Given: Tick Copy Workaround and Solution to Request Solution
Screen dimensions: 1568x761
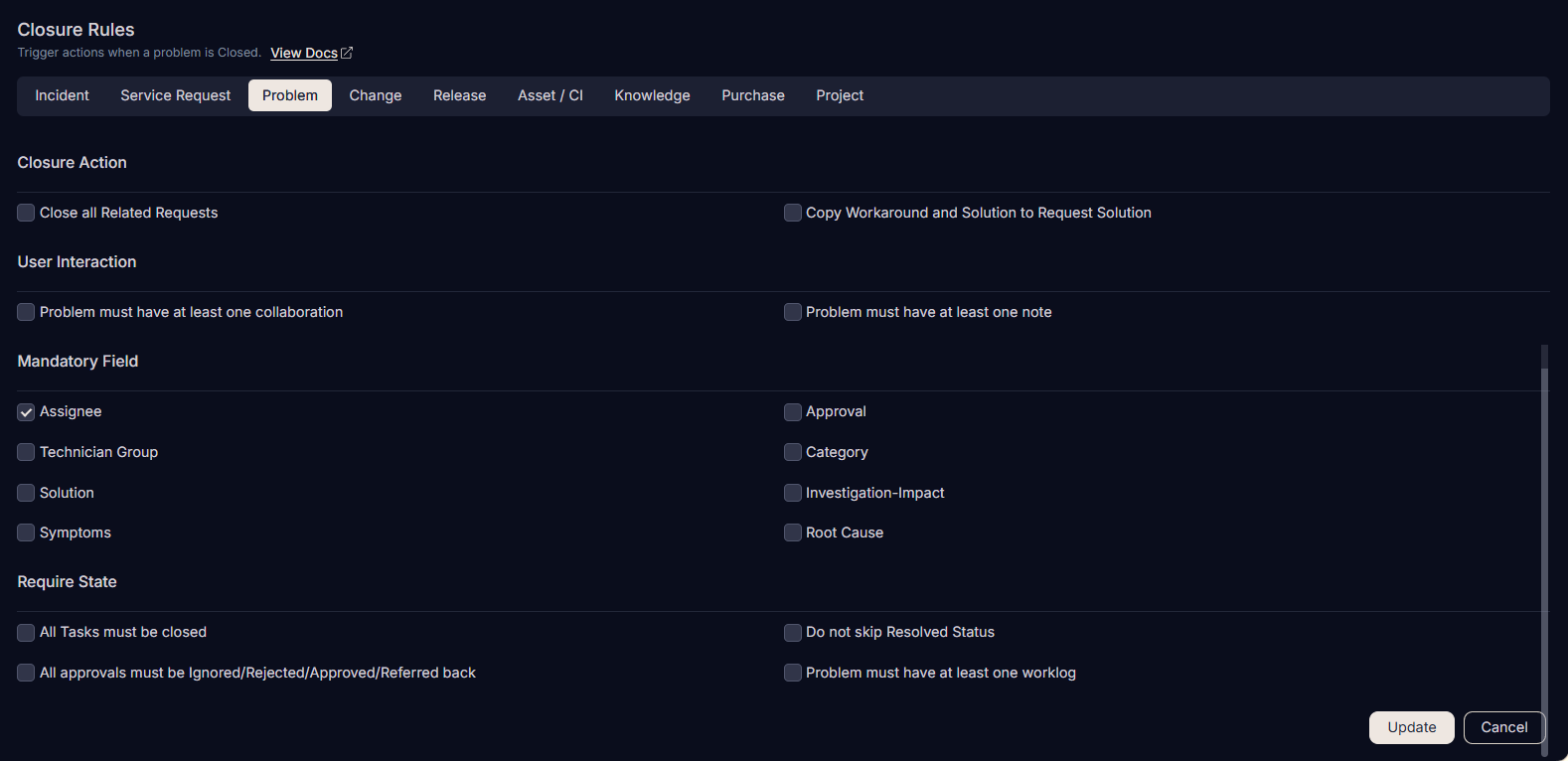Looking at the screenshot, I should (x=792, y=213).
